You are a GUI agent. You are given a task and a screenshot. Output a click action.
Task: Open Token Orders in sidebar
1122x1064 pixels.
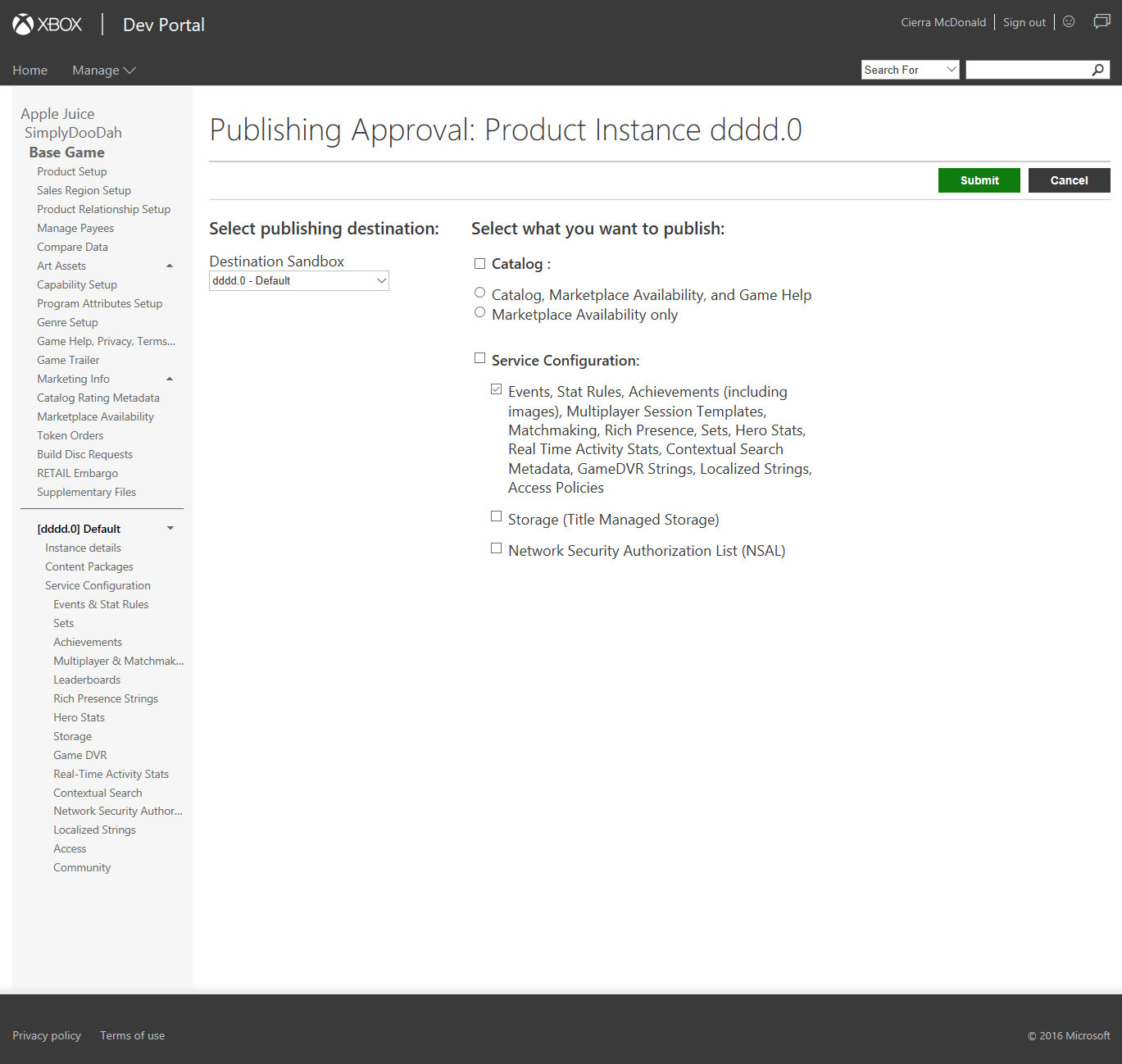click(x=70, y=435)
